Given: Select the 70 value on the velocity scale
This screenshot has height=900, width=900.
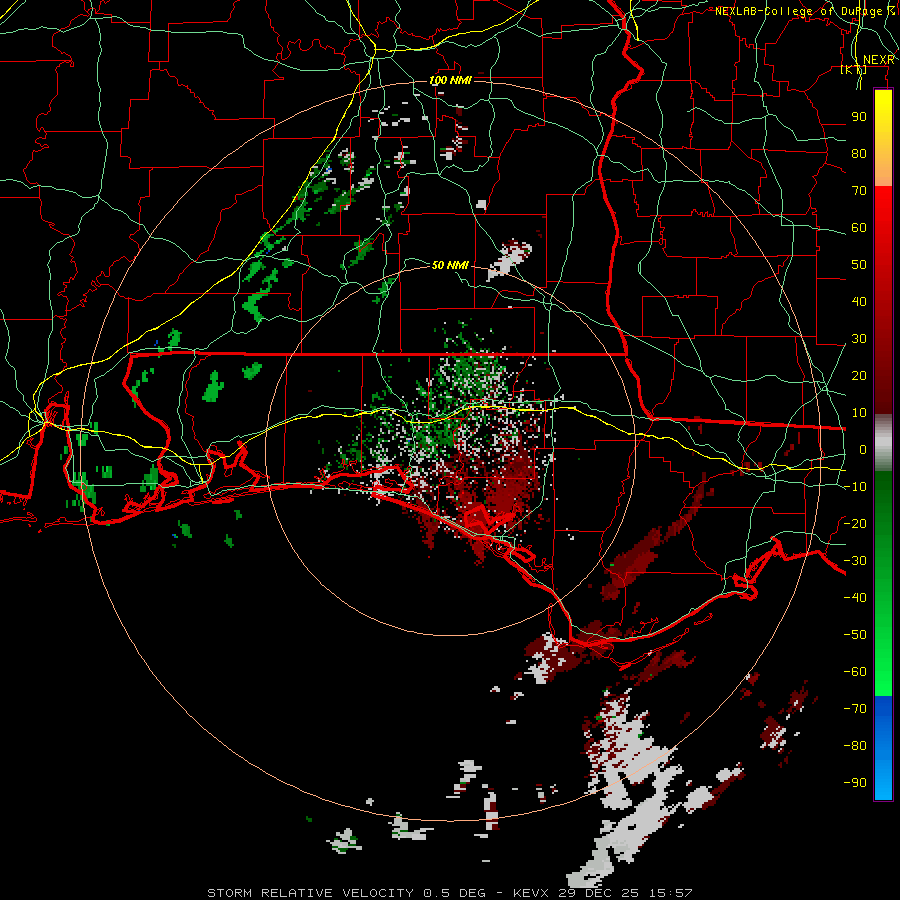Looking at the screenshot, I should pos(859,191).
